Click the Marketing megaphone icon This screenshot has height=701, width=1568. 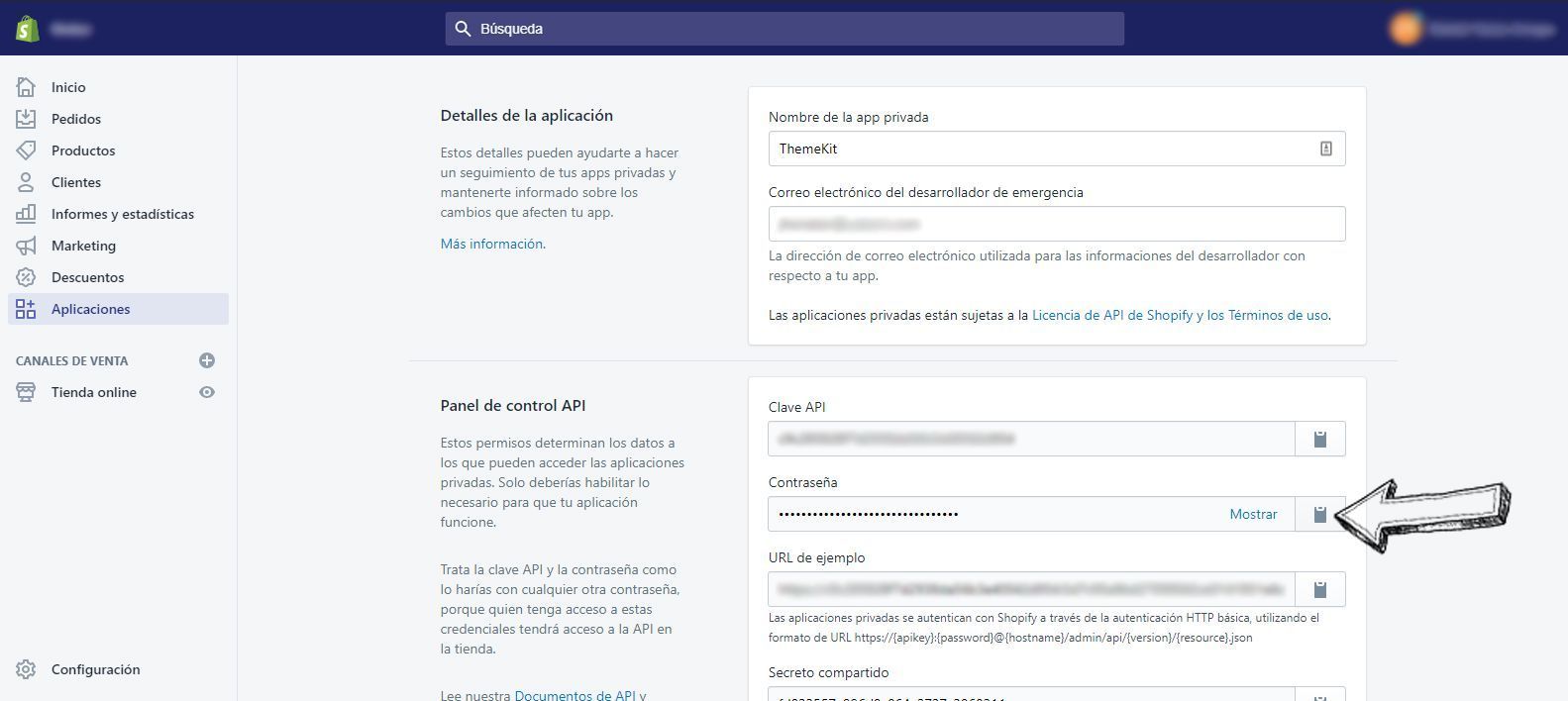(26, 246)
